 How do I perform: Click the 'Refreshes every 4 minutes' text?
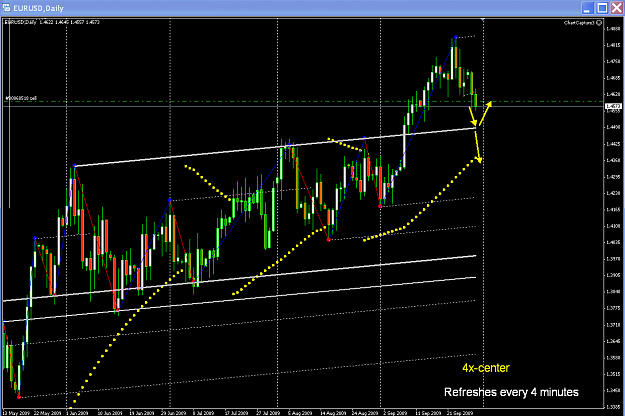pos(511,392)
